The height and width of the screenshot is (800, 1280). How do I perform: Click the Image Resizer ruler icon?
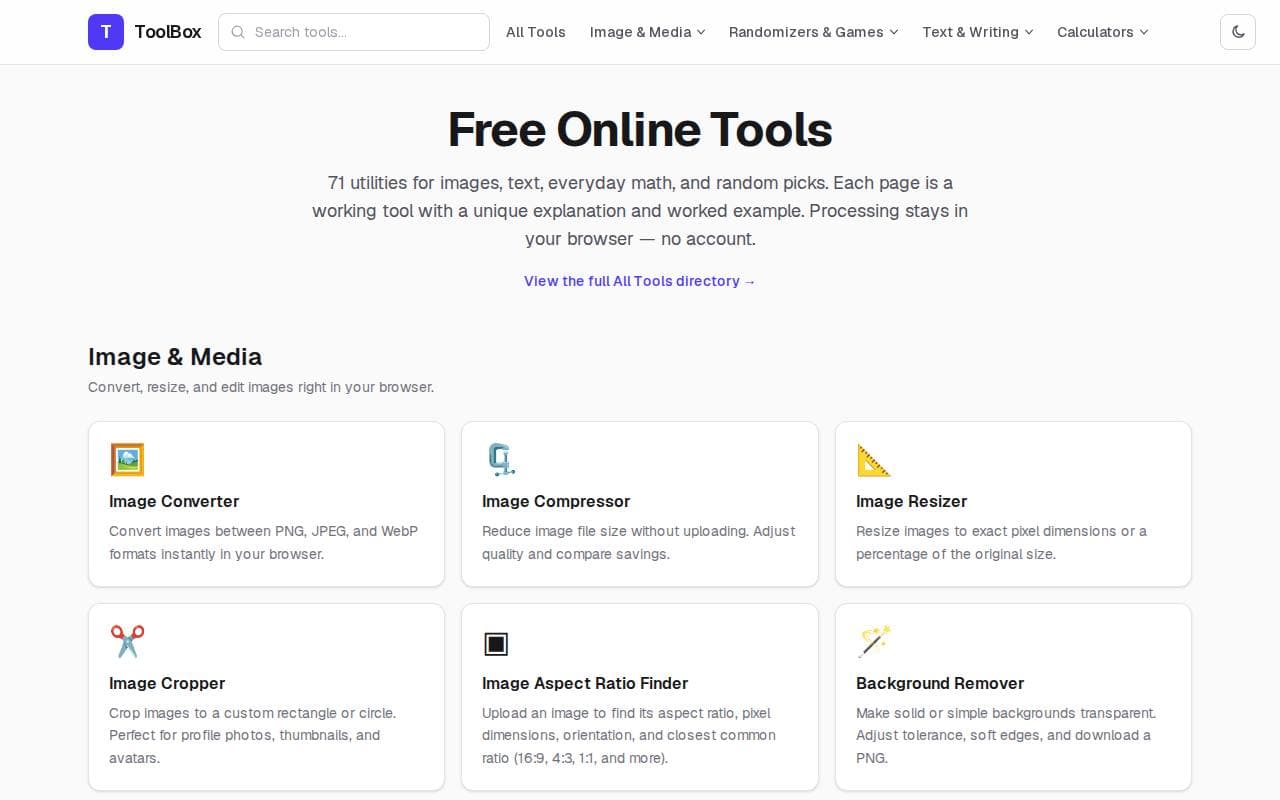click(x=874, y=459)
